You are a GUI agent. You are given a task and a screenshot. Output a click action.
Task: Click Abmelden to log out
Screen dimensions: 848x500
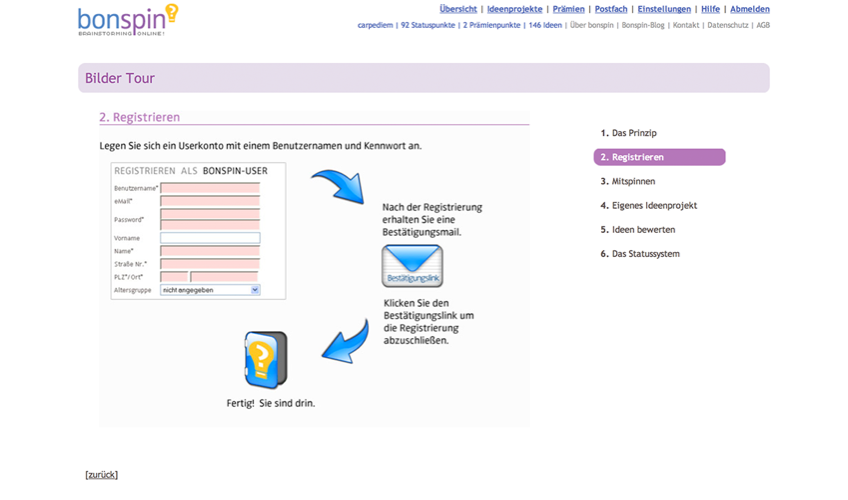coord(750,9)
